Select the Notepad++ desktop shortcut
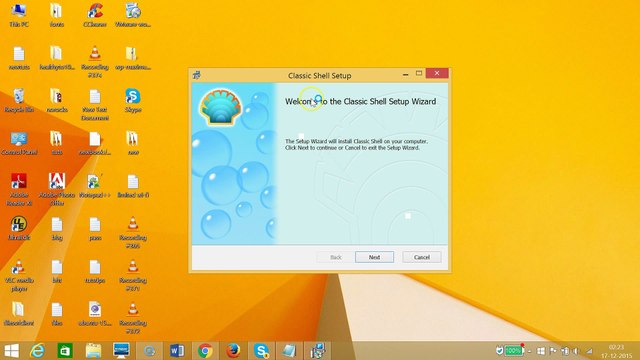 (x=95, y=186)
